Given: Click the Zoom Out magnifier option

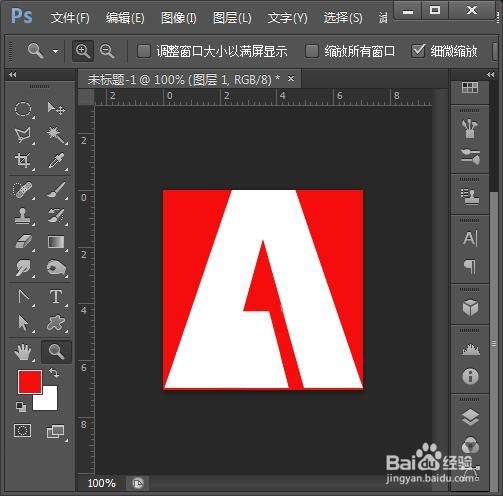Looking at the screenshot, I should (107, 51).
